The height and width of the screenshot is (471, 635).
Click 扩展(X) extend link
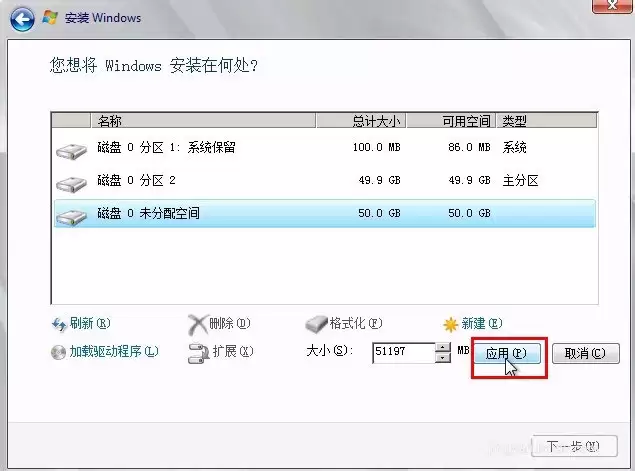click(233, 351)
